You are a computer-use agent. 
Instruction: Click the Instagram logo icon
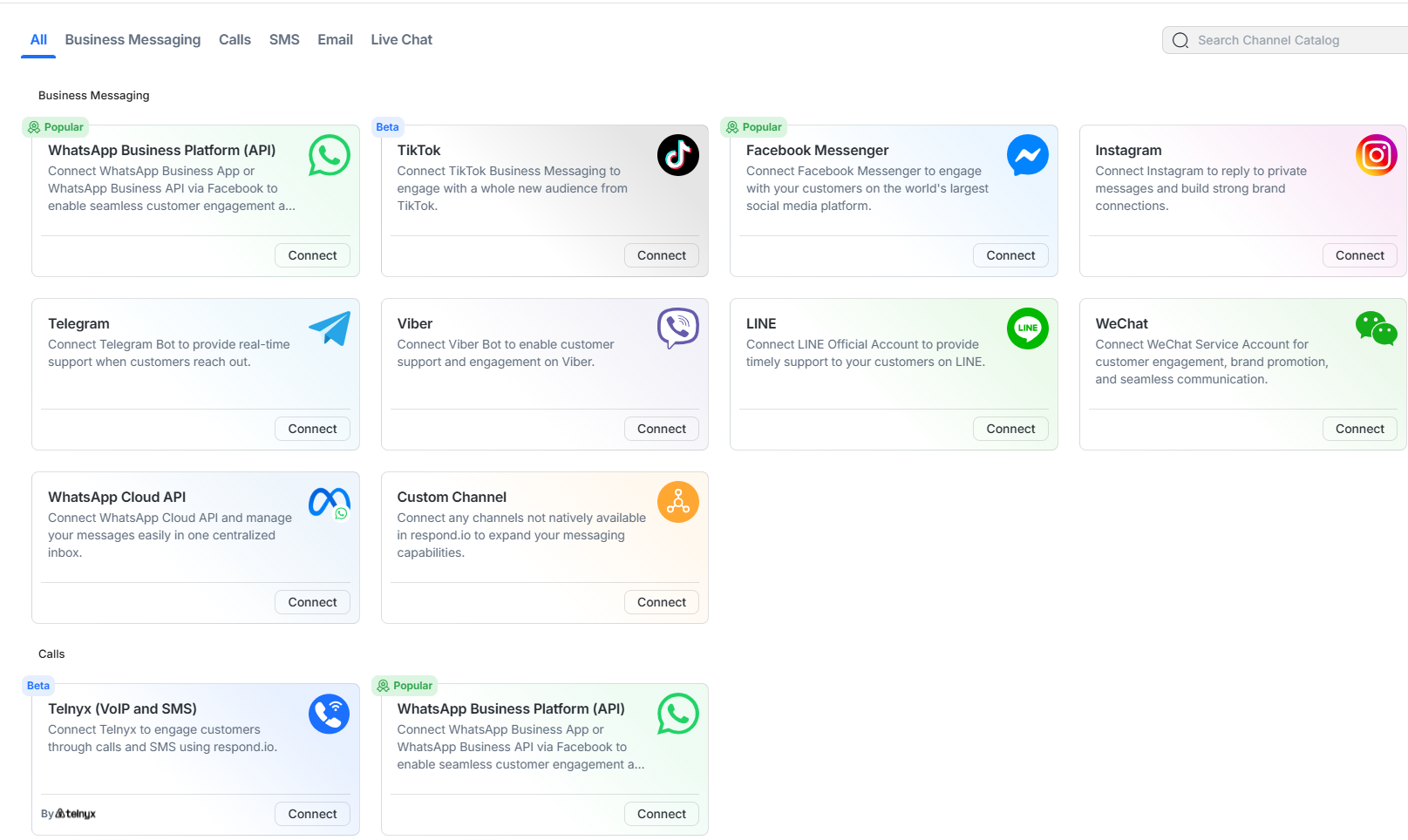(1377, 155)
